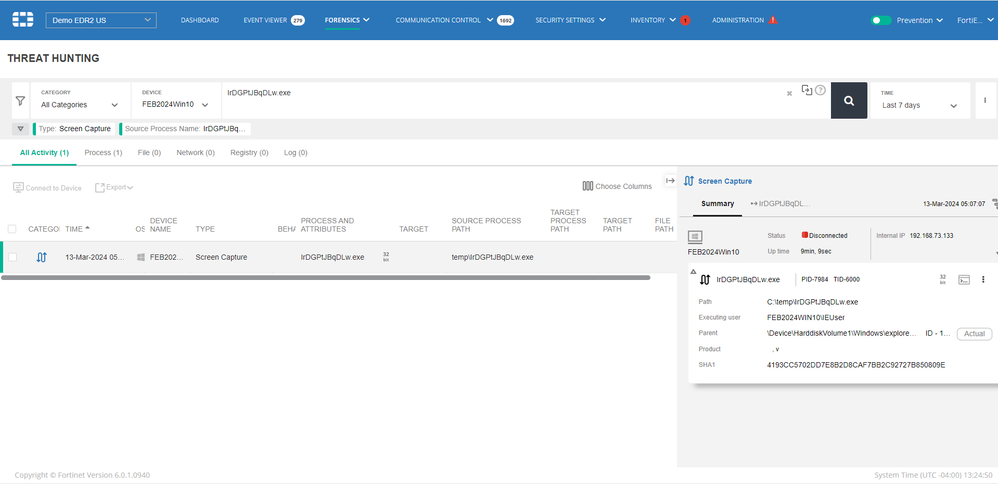Click the horizontal table scrollbar
The width and height of the screenshot is (998, 484).
(x=326, y=278)
